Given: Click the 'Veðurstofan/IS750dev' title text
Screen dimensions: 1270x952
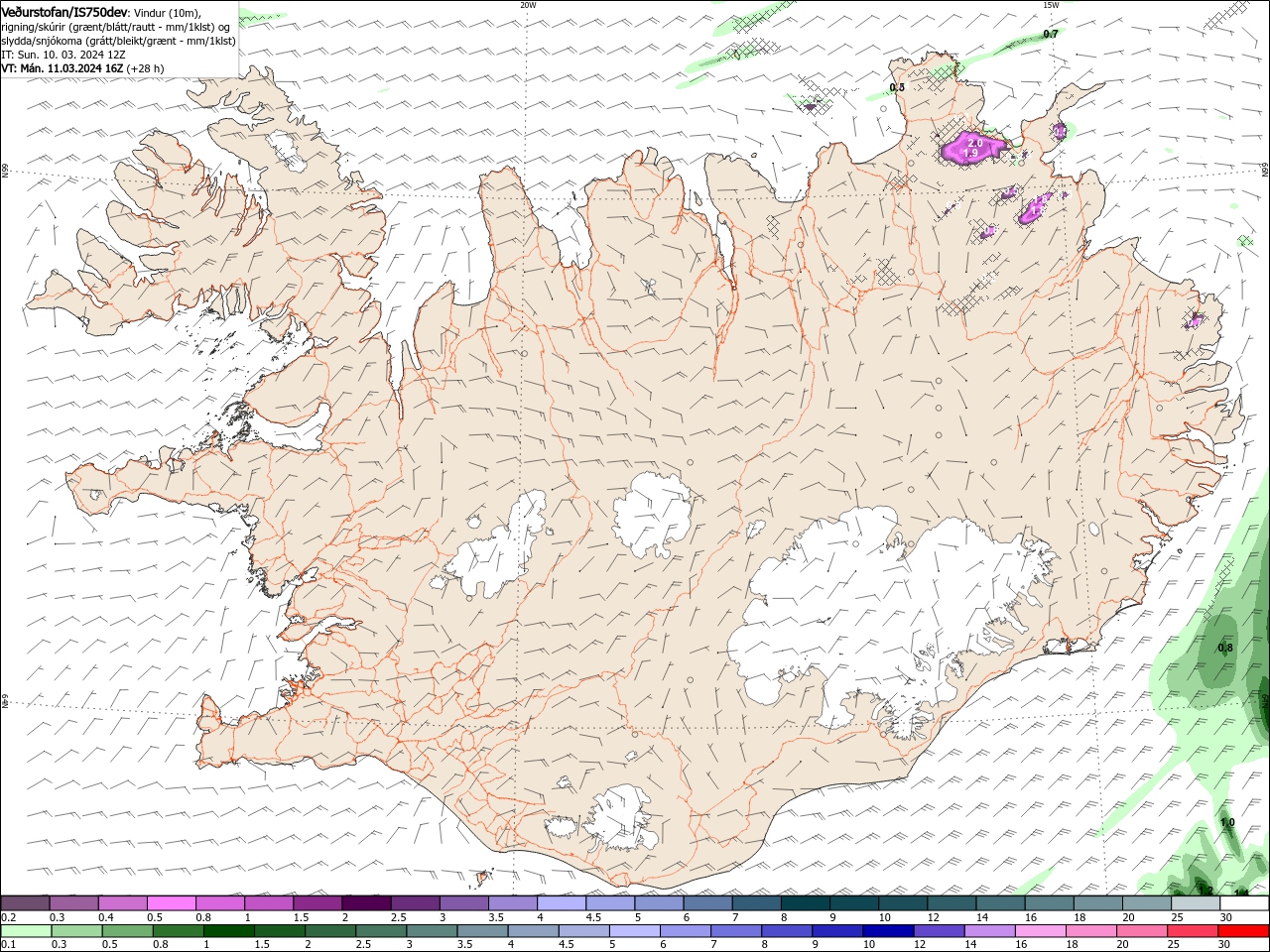Looking at the screenshot, I should 64,11.
